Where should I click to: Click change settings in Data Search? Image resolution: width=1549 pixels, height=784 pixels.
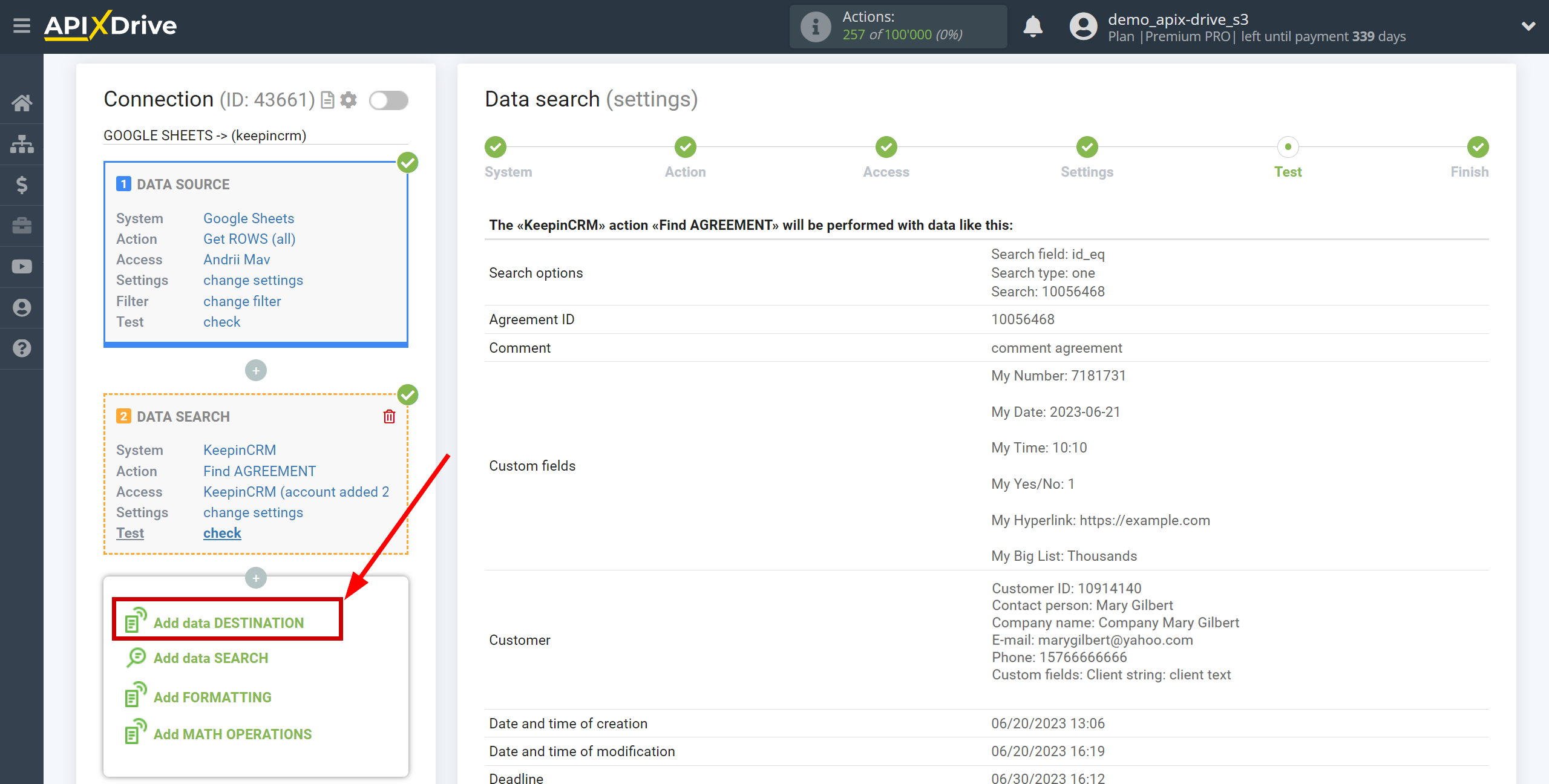(x=253, y=512)
